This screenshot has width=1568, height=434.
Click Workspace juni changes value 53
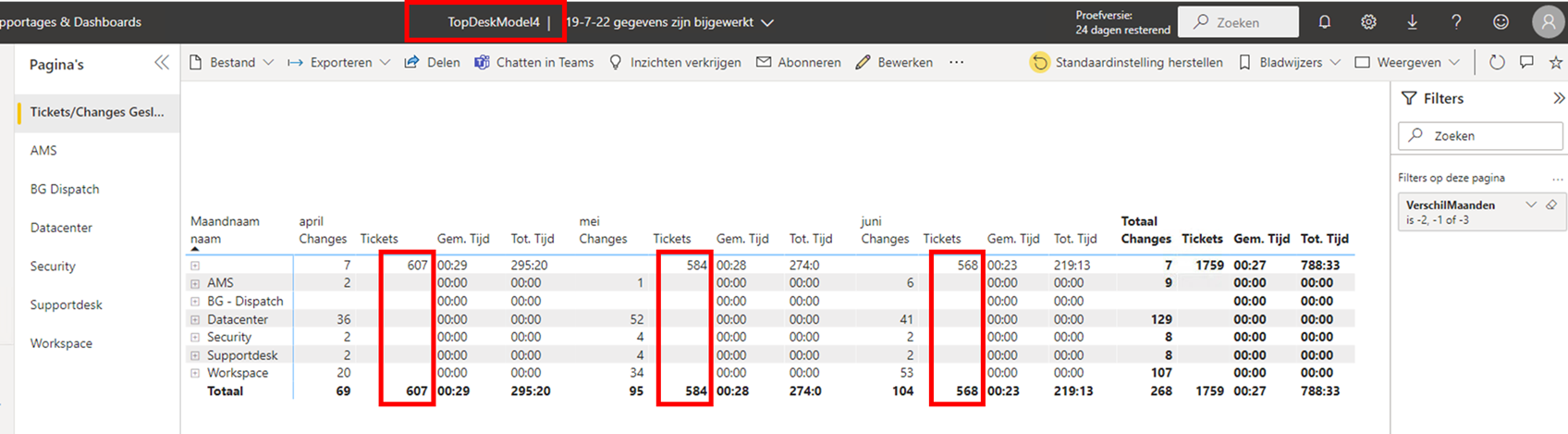[x=906, y=373]
